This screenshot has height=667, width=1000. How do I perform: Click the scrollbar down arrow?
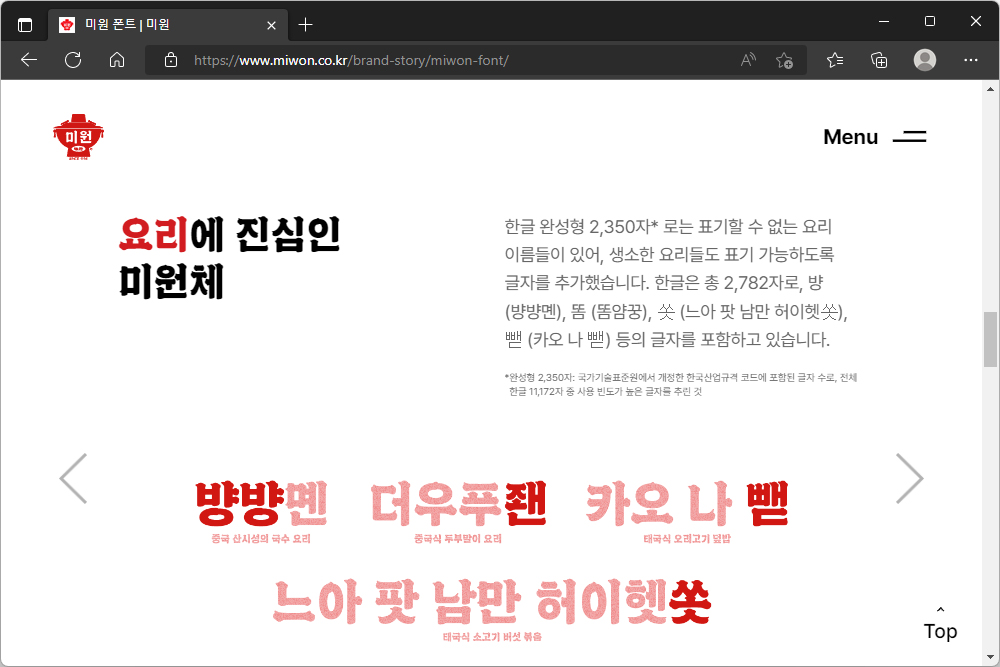point(990,657)
